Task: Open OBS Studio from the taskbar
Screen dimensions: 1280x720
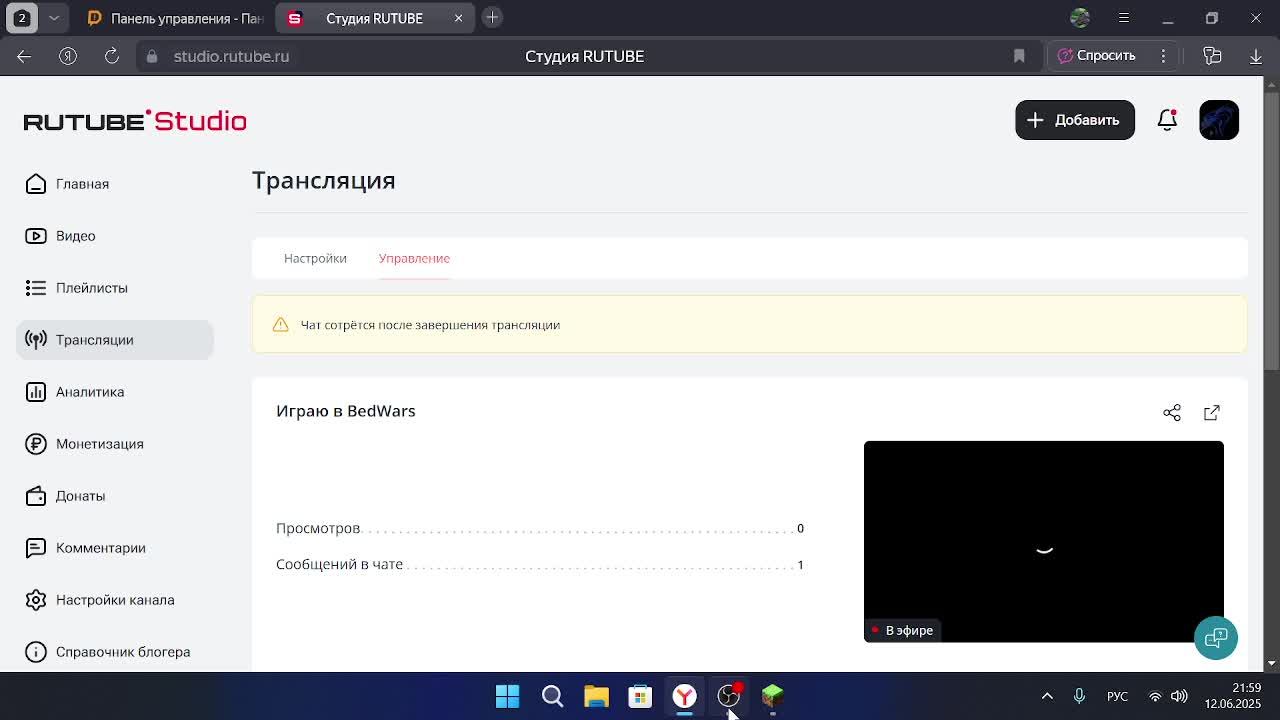Action: [728, 696]
